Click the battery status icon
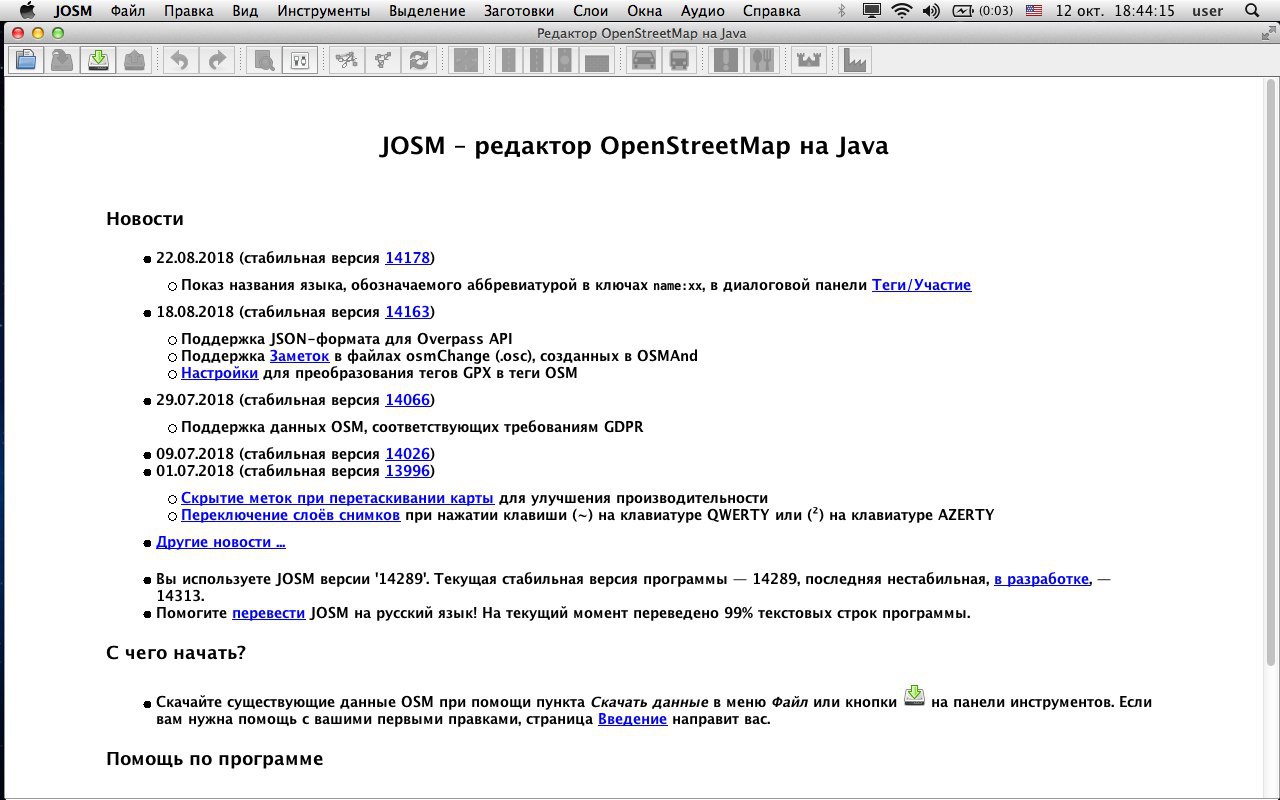This screenshot has width=1280, height=800. click(x=981, y=11)
